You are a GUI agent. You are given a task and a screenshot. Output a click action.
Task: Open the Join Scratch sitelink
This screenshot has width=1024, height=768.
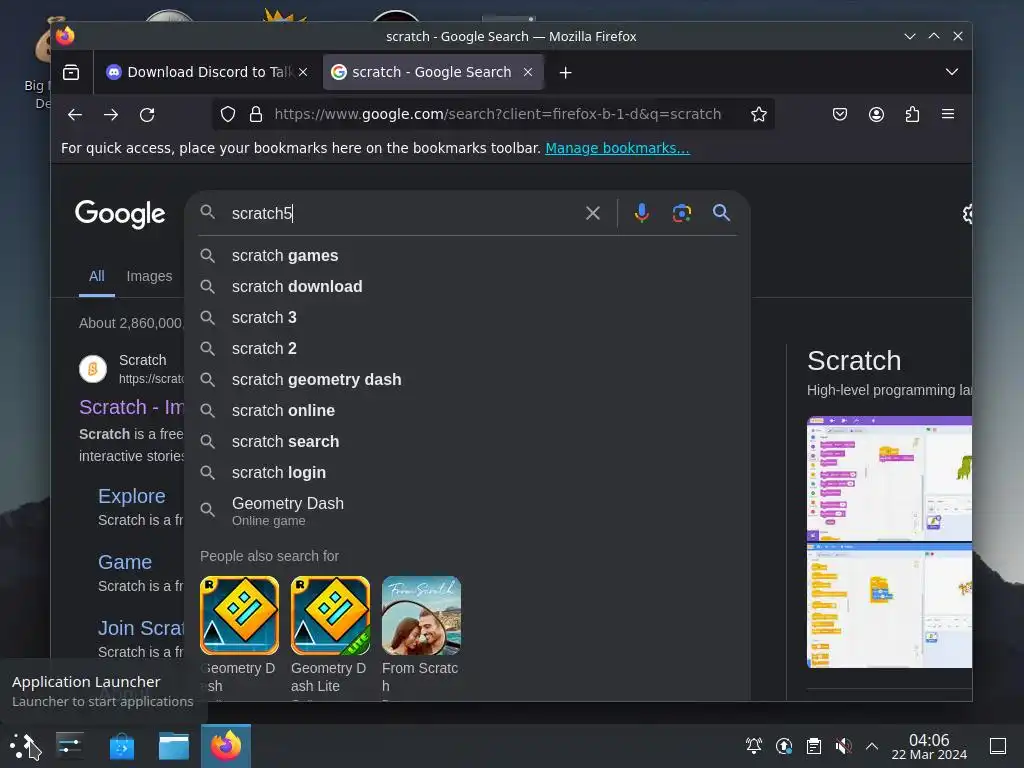pyautogui.click(x=141, y=628)
